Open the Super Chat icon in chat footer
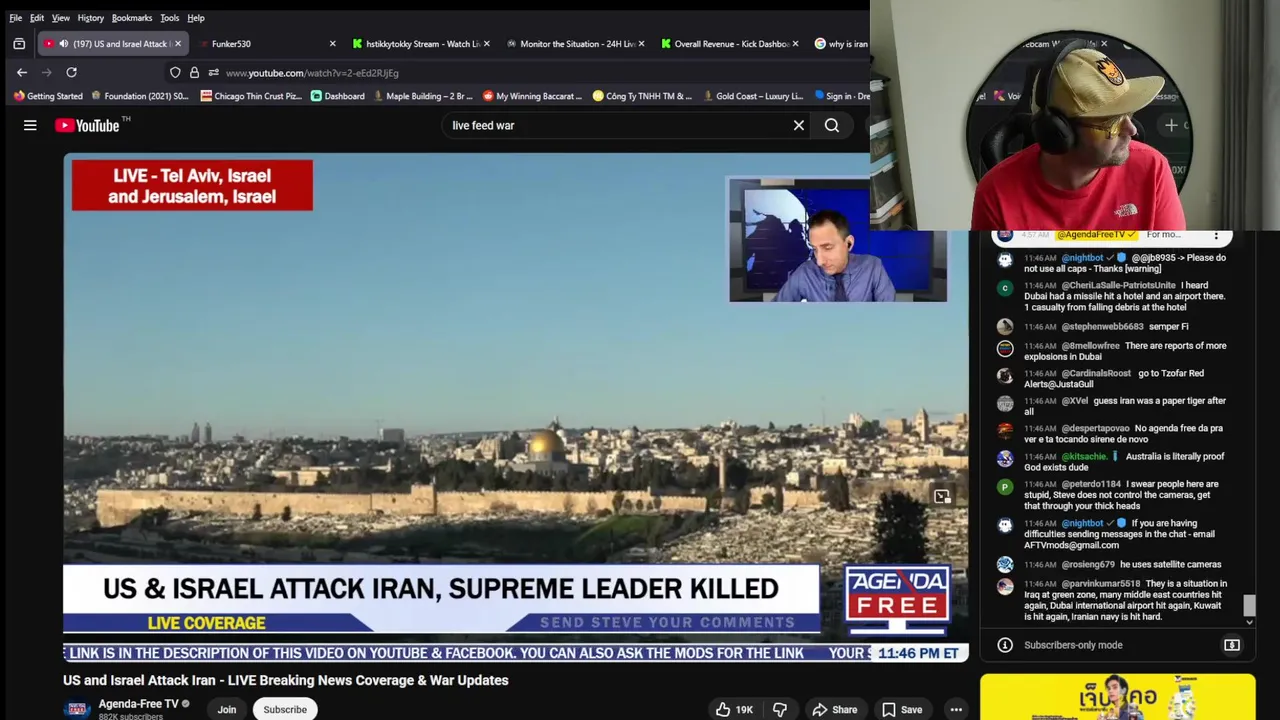The image size is (1280, 720). tap(1232, 645)
